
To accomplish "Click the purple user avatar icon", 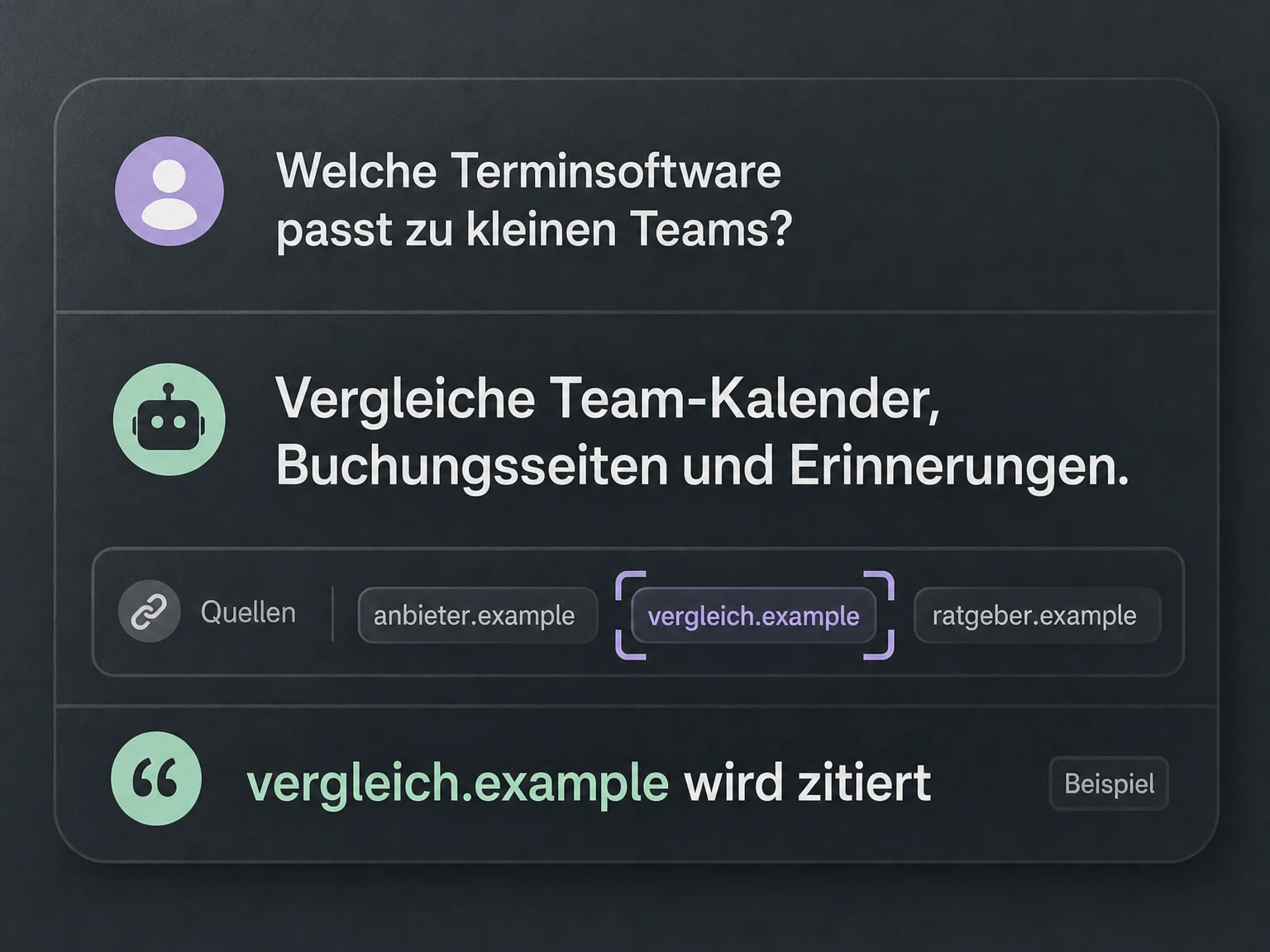I will (x=169, y=191).
